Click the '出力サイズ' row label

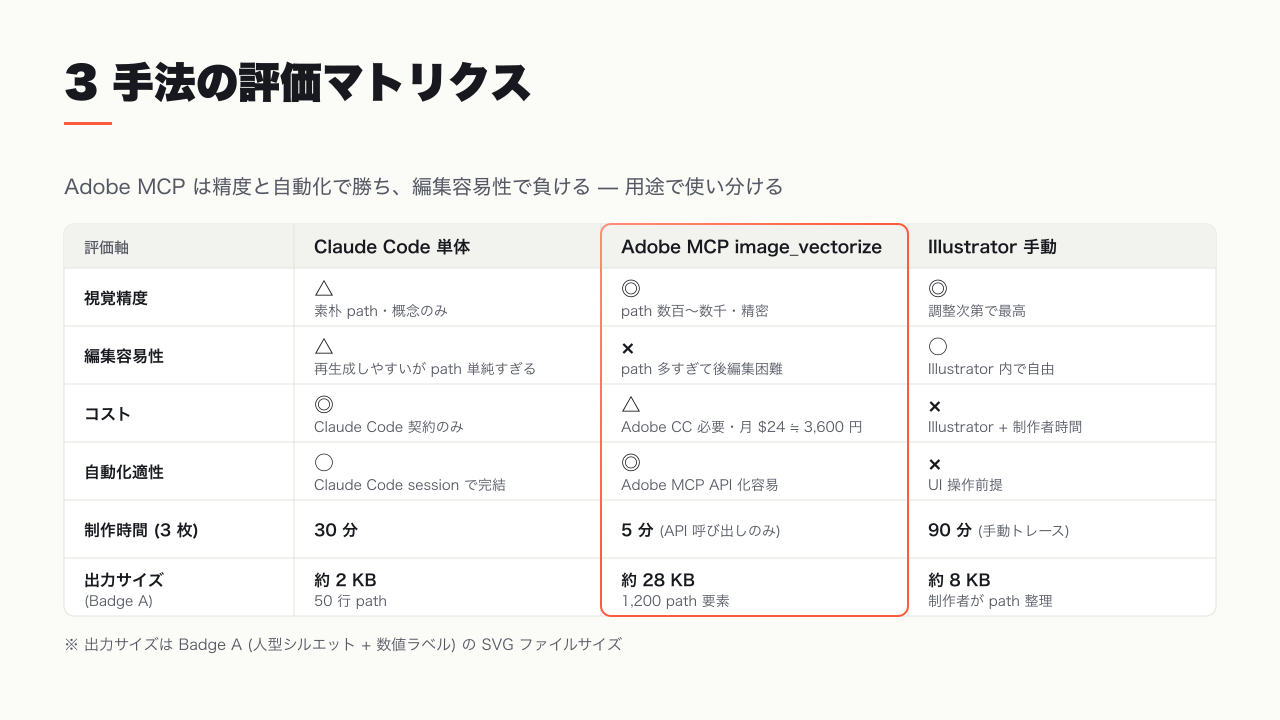[124, 580]
